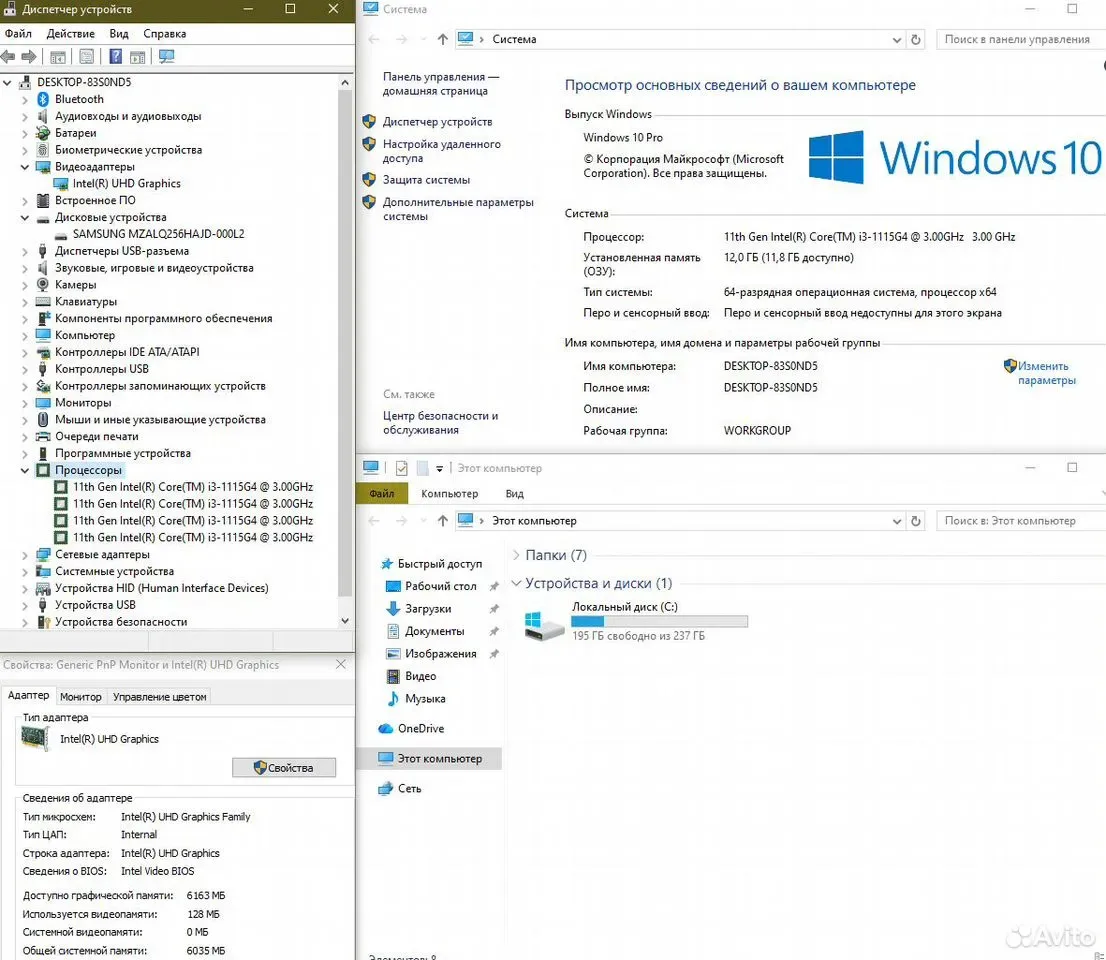This screenshot has width=1106, height=960.
Task: Click the scan hardware monitor icon in toolbar
Action: (166, 56)
